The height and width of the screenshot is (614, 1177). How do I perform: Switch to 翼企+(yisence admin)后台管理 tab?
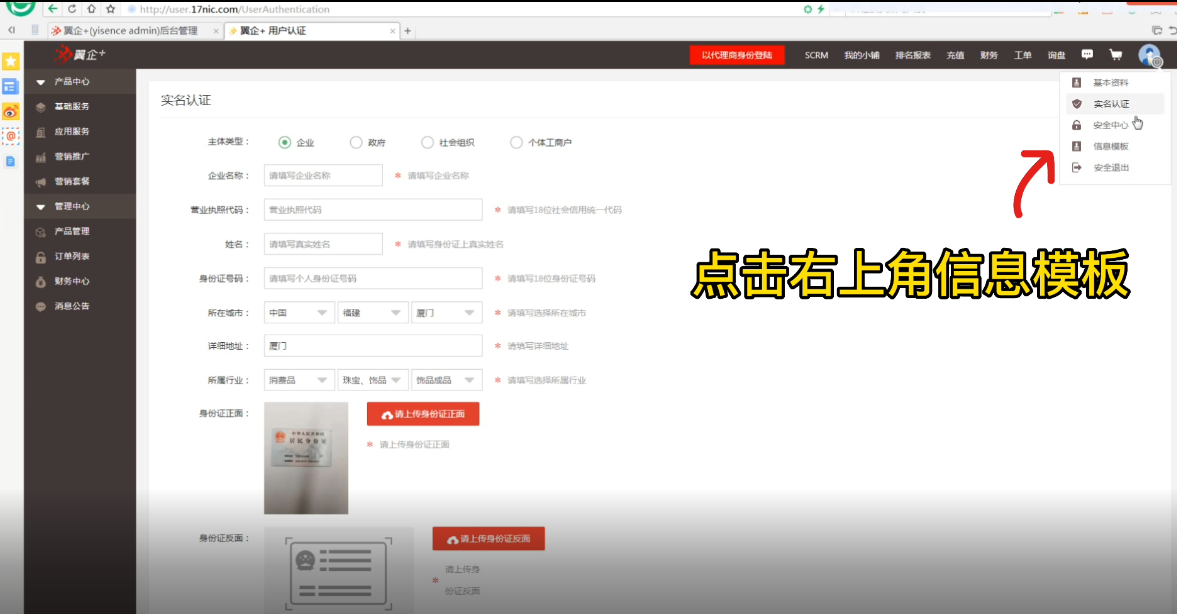pyautogui.click(x=134, y=31)
